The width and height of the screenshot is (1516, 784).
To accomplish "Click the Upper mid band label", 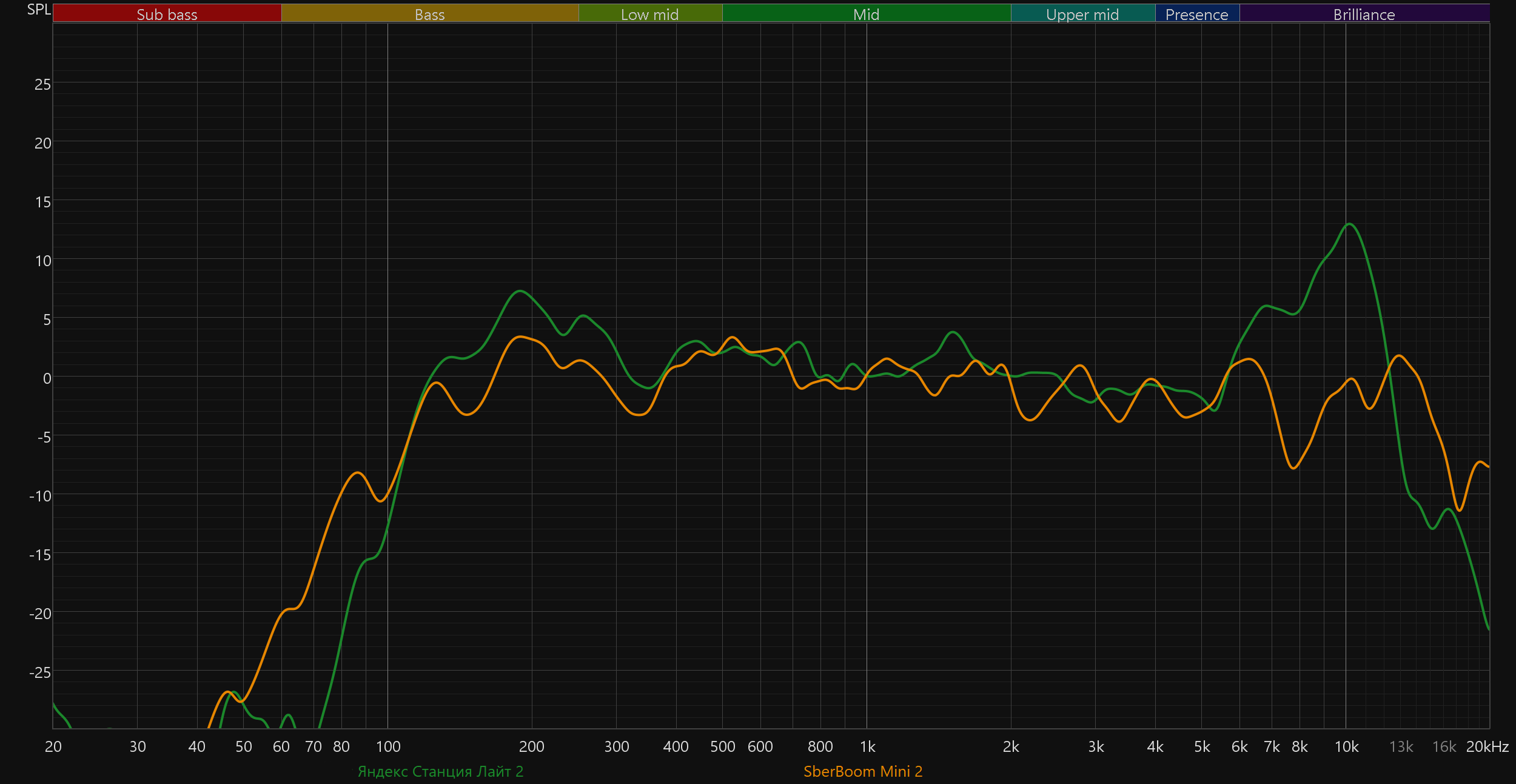I will [x=1082, y=14].
